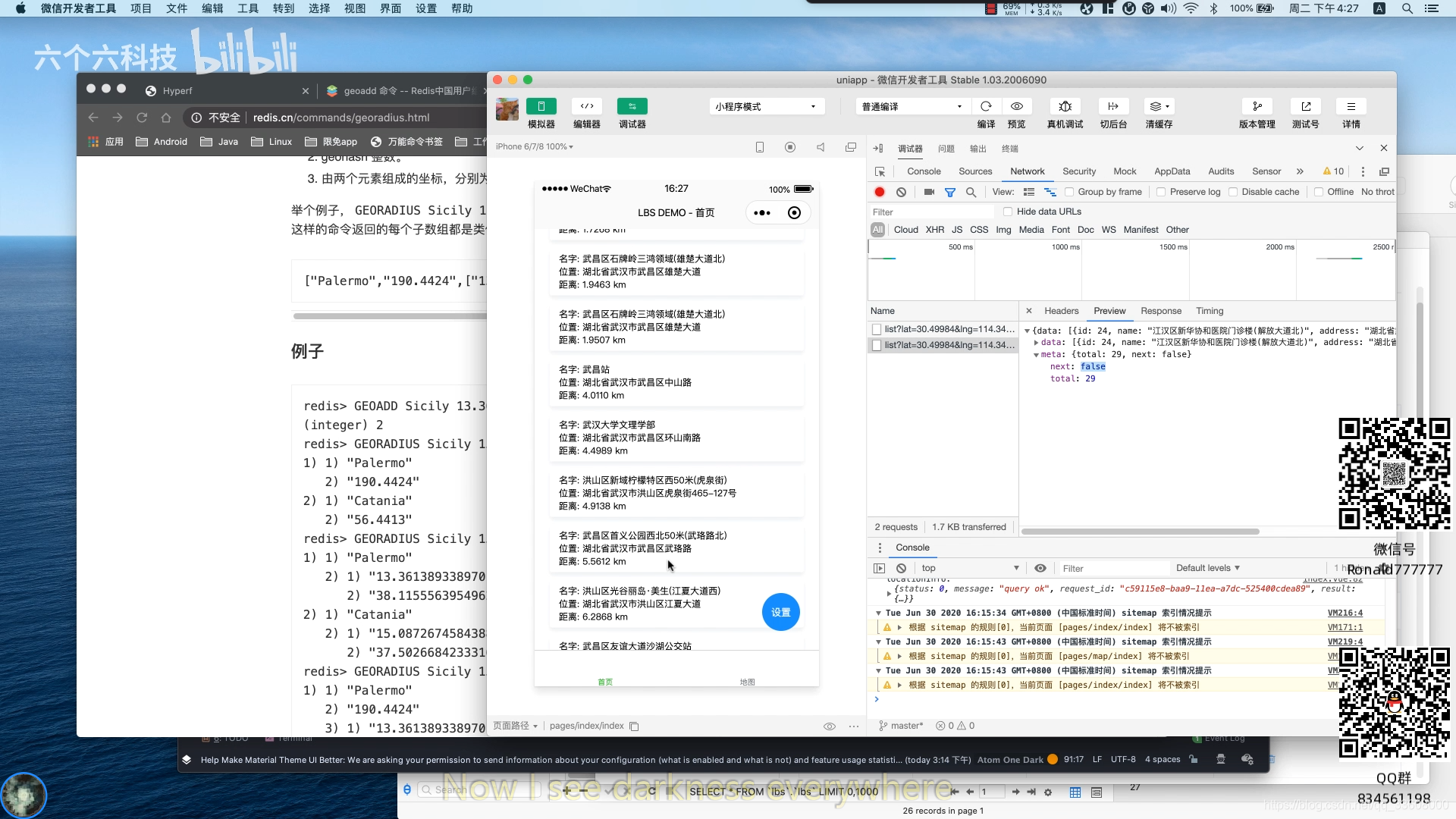1456x819 pixels.
Task: Click the blue 设置 floating button
Action: pyautogui.click(x=780, y=613)
